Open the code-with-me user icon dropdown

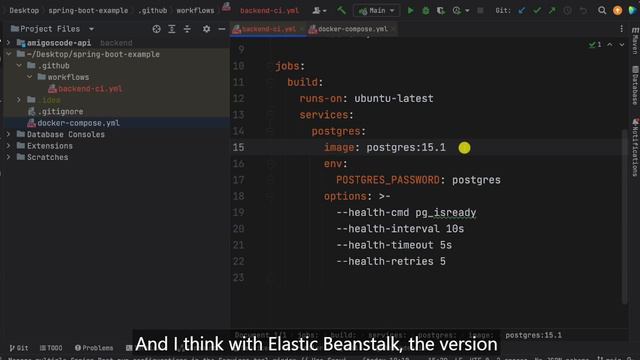pos(319,11)
